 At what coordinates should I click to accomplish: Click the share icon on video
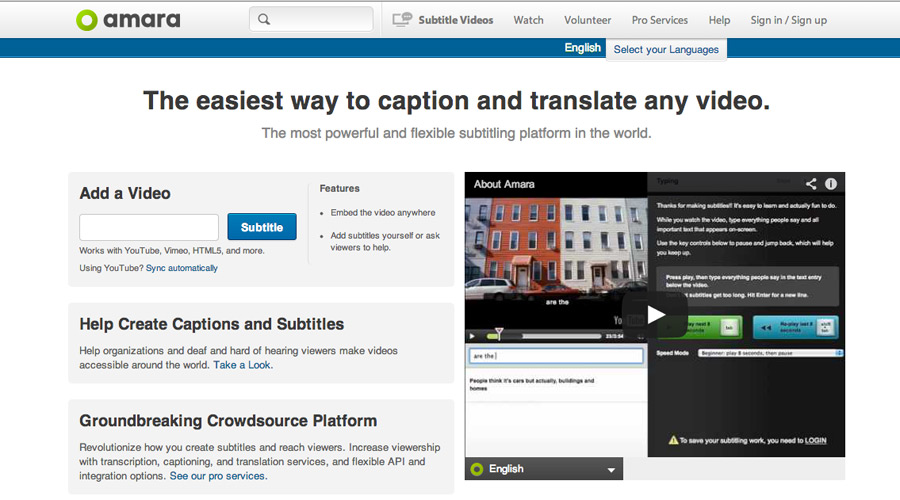(x=810, y=184)
